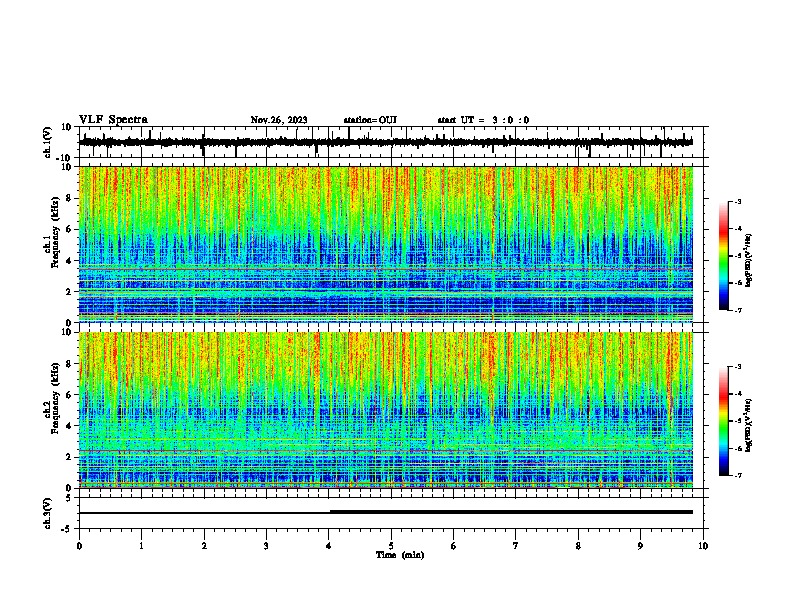Click time axis tick label "3"
792x612 pixels.
pyautogui.click(x=266, y=546)
